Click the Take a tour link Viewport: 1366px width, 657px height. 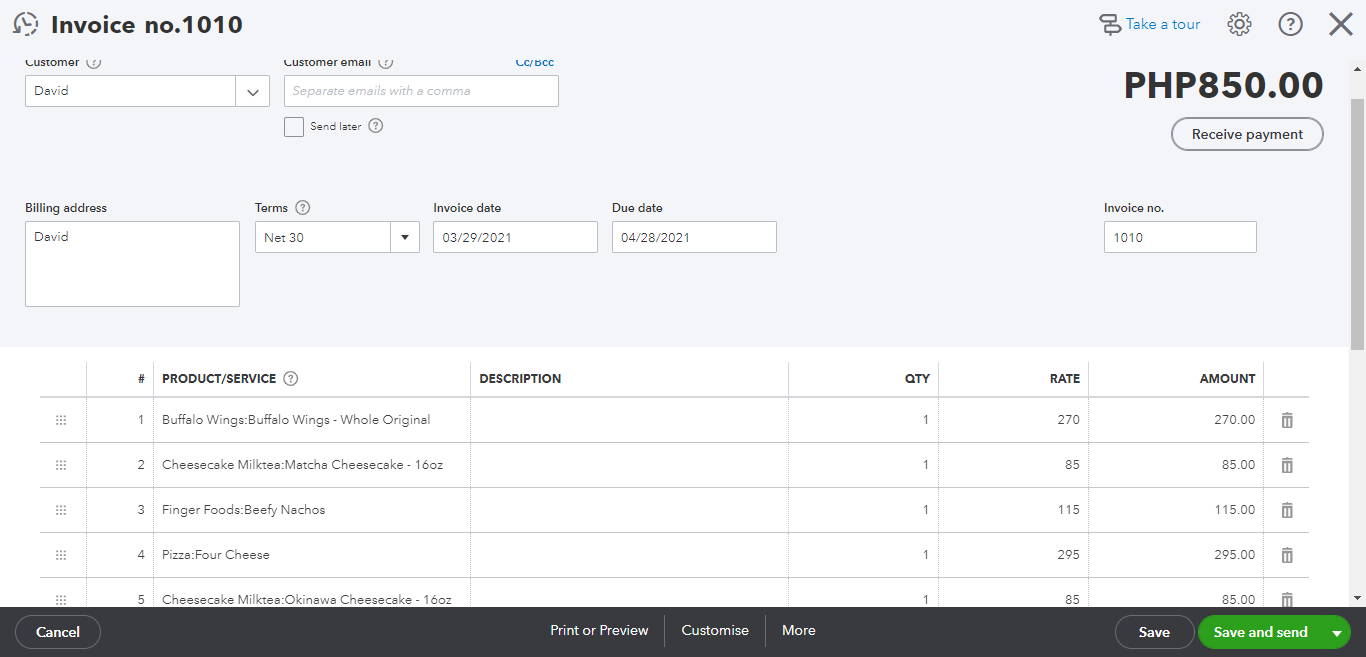click(1163, 24)
